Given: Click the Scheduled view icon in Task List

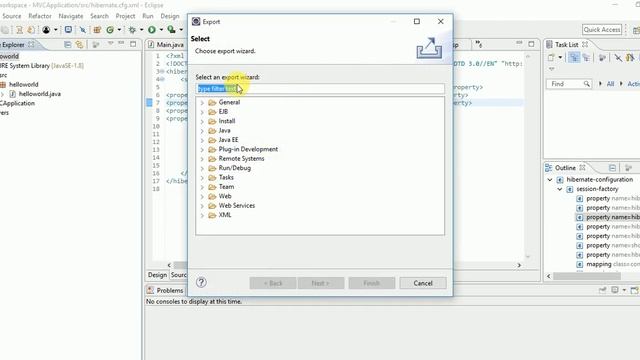Looking at the screenshot, I should click(587, 58).
